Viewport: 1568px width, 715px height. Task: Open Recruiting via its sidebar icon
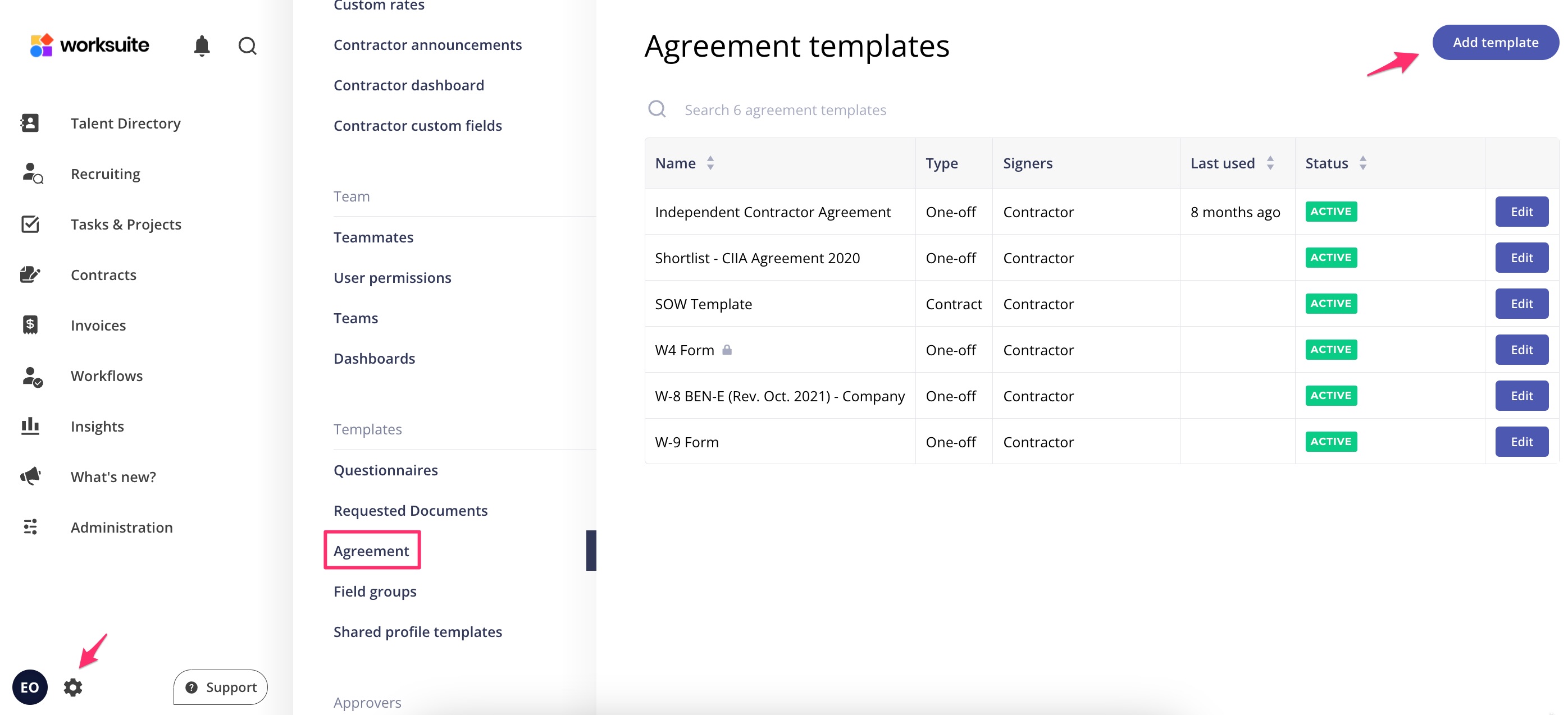(31, 173)
